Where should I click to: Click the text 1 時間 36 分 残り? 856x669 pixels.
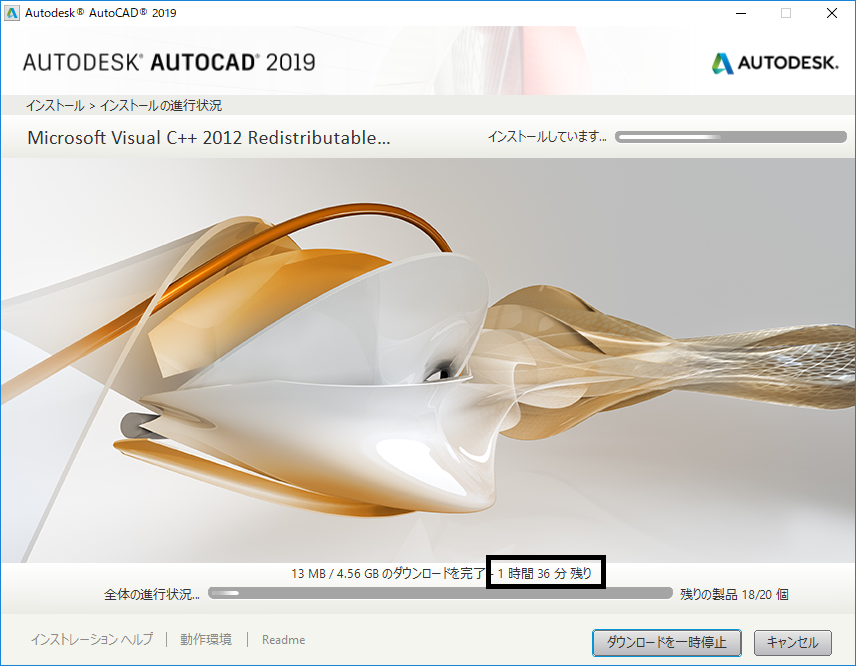tap(545, 573)
